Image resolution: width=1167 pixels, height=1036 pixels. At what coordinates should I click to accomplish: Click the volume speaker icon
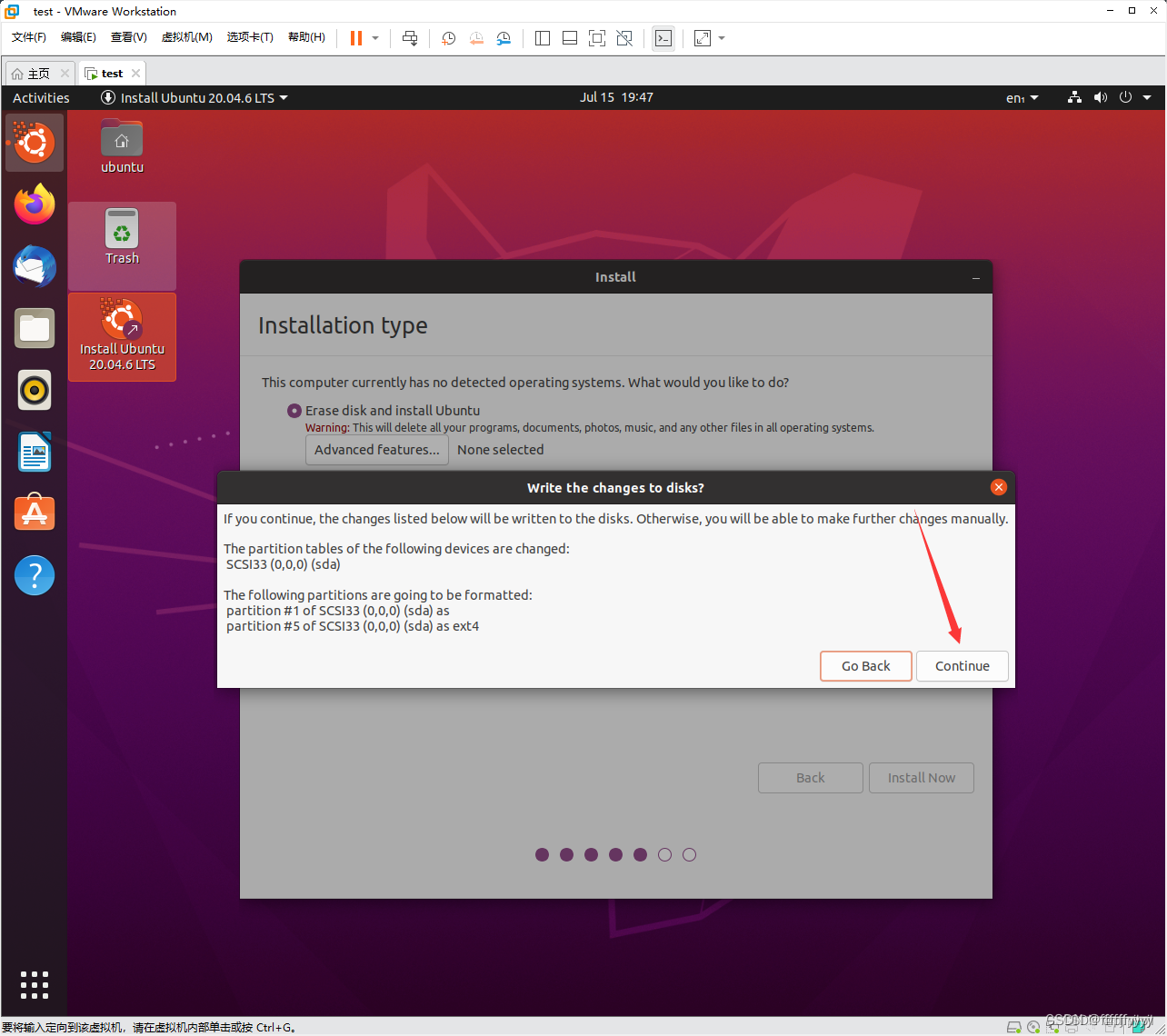(x=1101, y=97)
